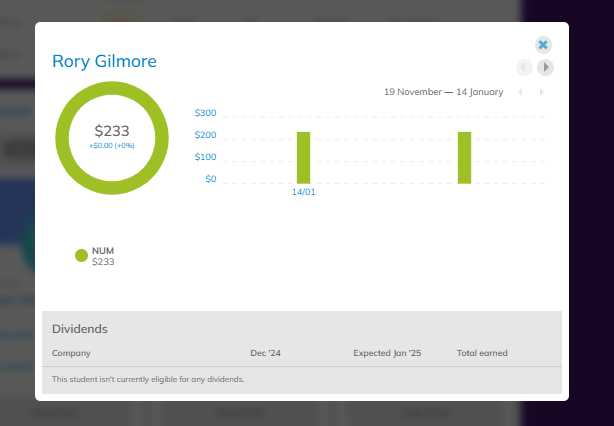Click the 14/01 date axis label
The image size is (614, 426).
[x=303, y=192]
